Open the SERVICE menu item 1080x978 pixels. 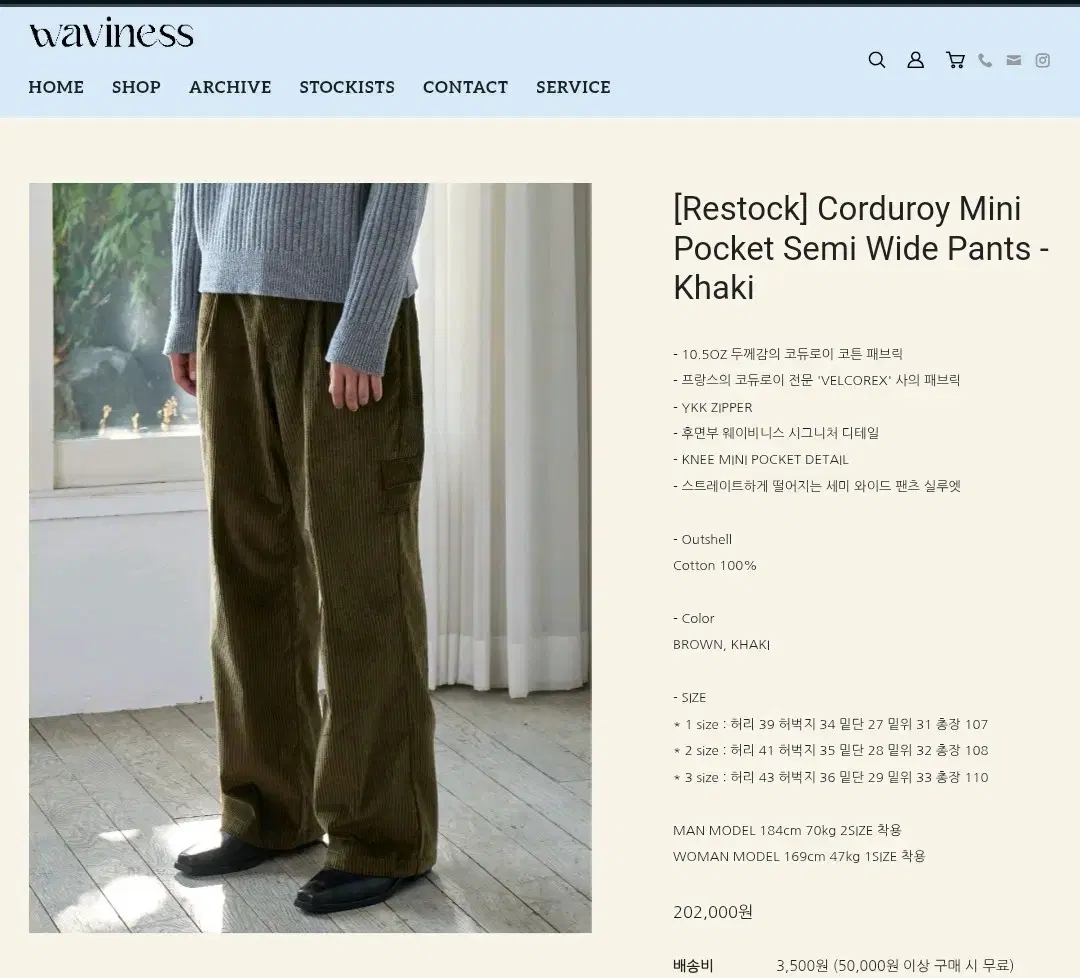573,87
